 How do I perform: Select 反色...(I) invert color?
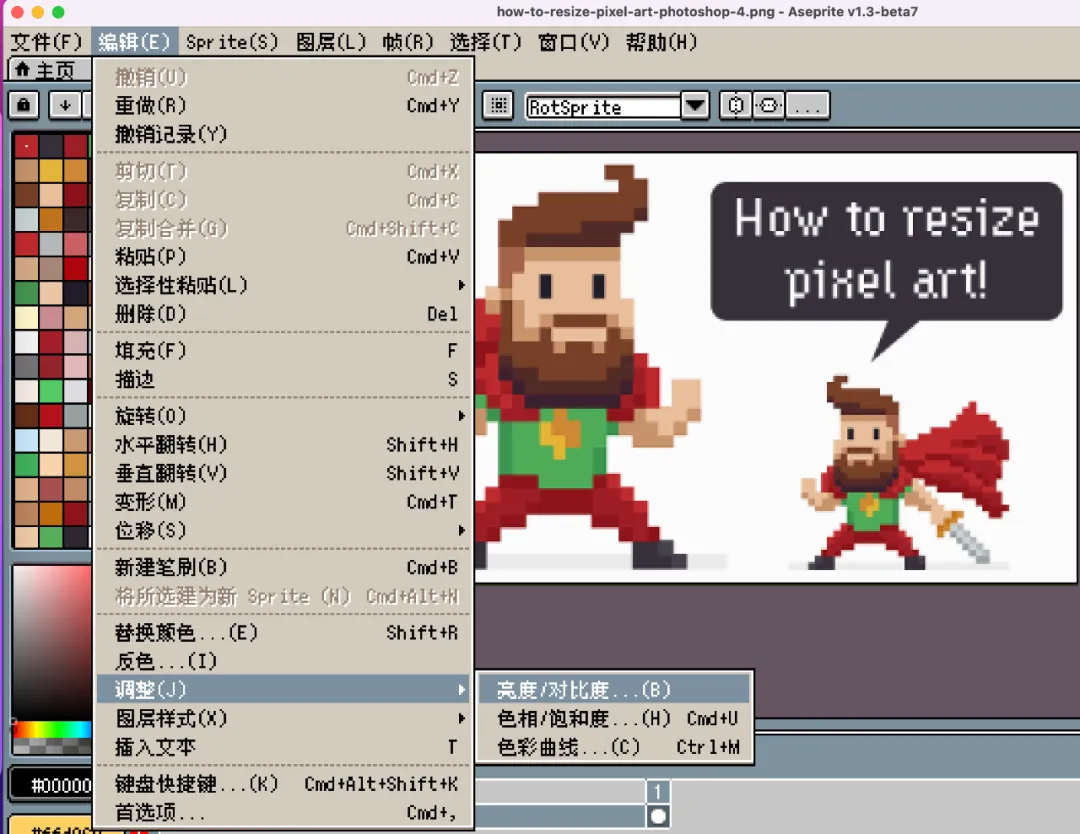(x=283, y=661)
